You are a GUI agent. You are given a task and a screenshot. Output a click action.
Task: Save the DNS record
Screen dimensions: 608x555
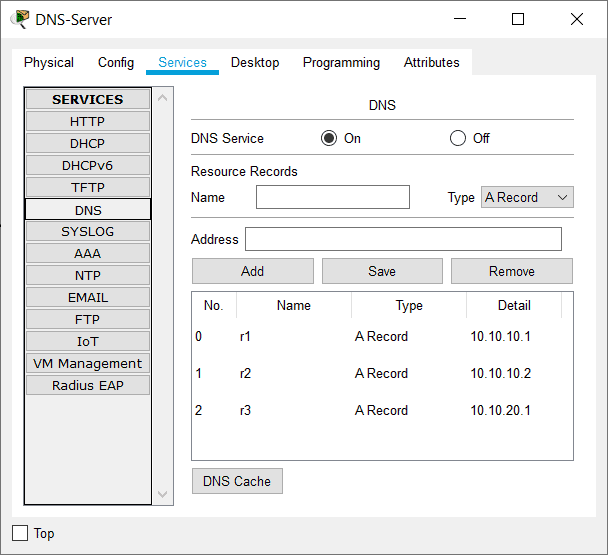tap(382, 271)
